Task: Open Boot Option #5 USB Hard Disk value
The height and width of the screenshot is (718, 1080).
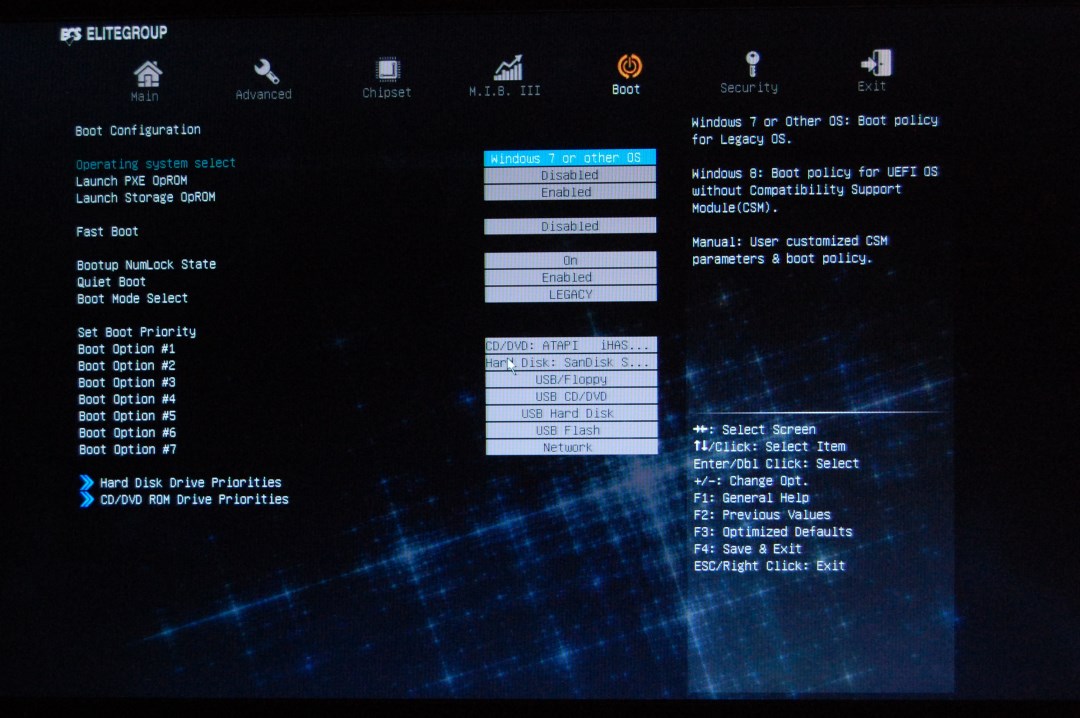Action: [x=572, y=413]
